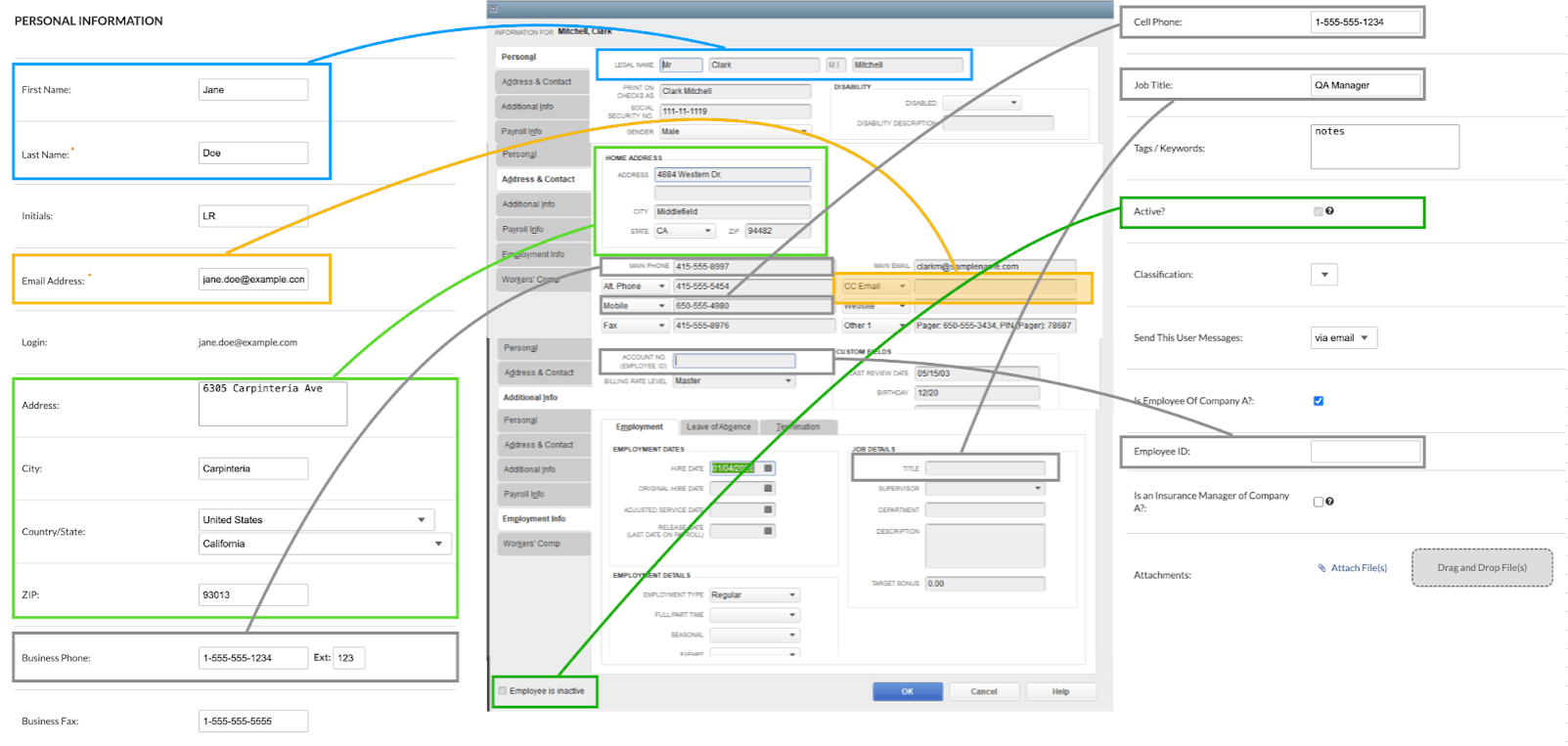The height and width of the screenshot is (746, 1568).
Task: Click the City field containing Carpinteria
Action: click(x=253, y=469)
